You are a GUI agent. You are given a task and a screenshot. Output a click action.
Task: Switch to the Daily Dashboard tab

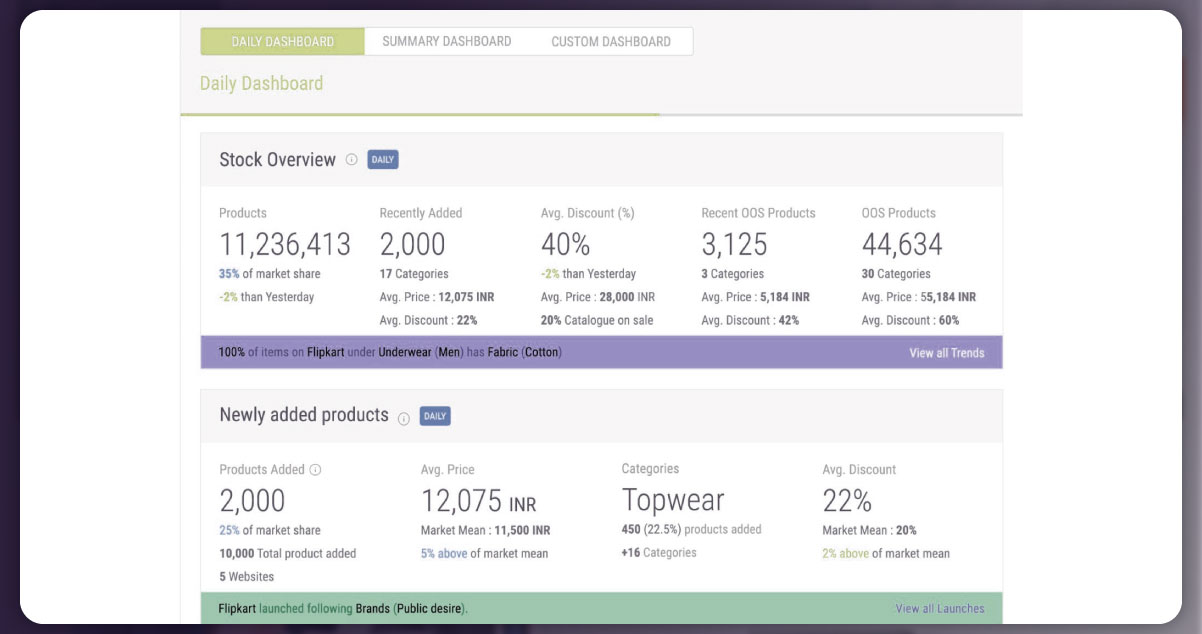point(283,42)
